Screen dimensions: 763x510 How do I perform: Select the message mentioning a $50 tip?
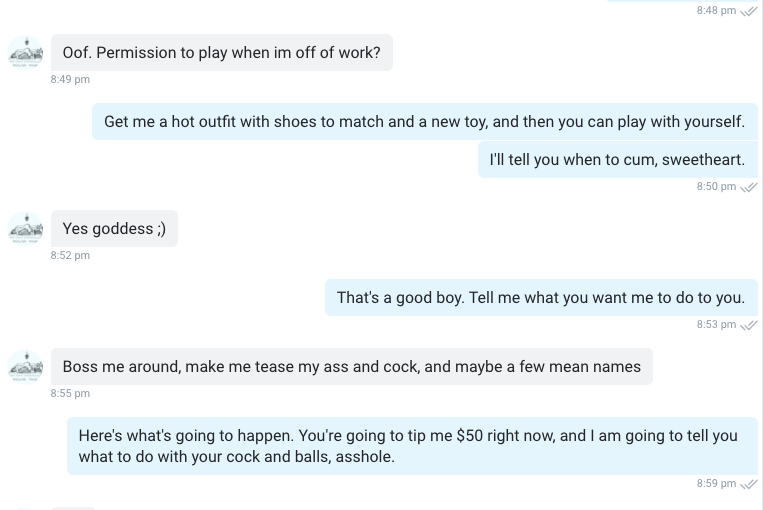(412, 446)
